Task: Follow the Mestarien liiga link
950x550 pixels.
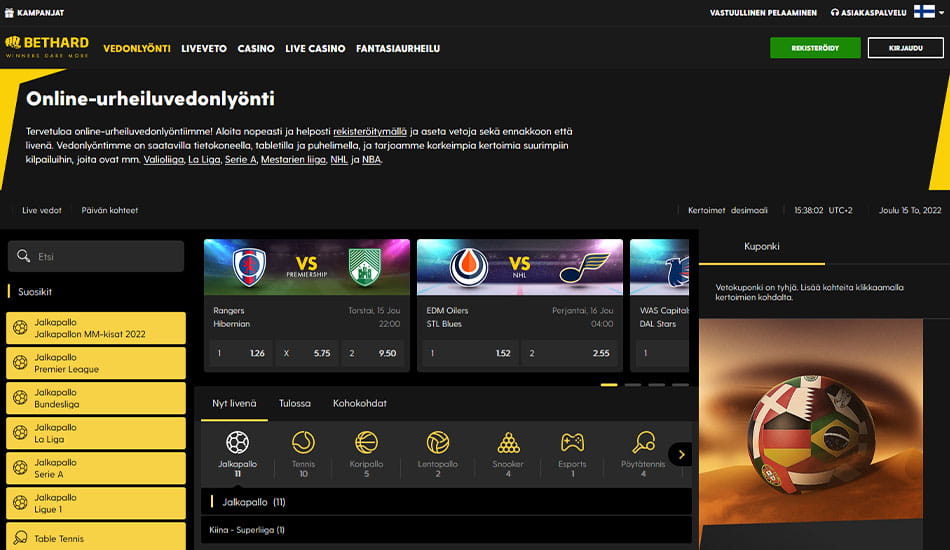Action: (293, 160)
